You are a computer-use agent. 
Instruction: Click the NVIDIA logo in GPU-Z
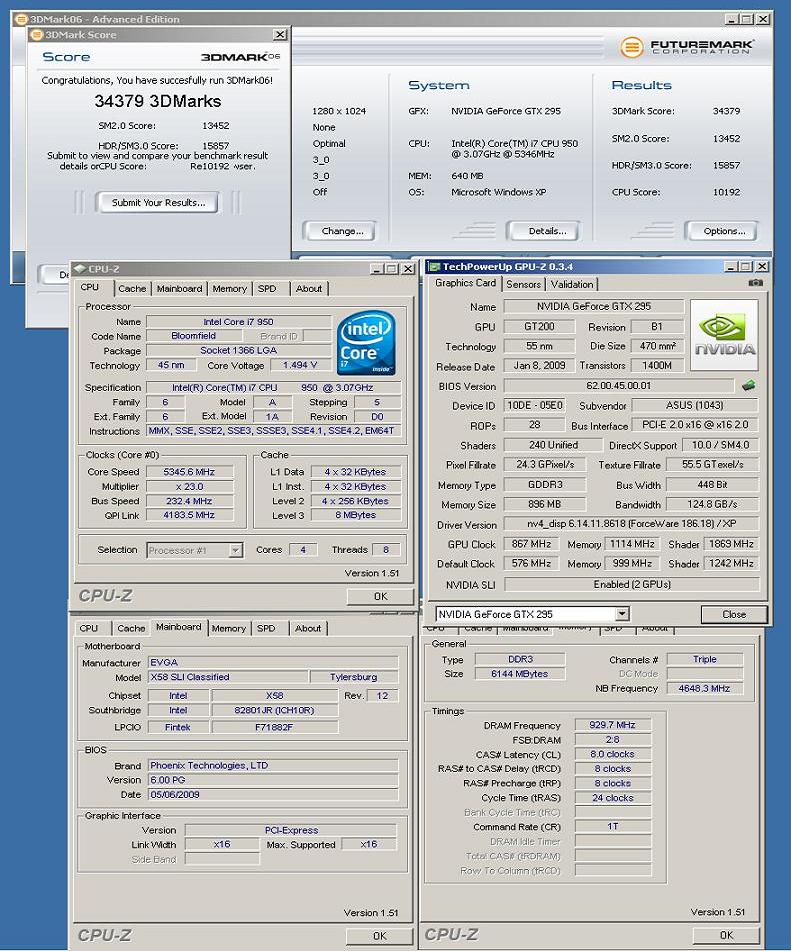[x=724, y=335]
